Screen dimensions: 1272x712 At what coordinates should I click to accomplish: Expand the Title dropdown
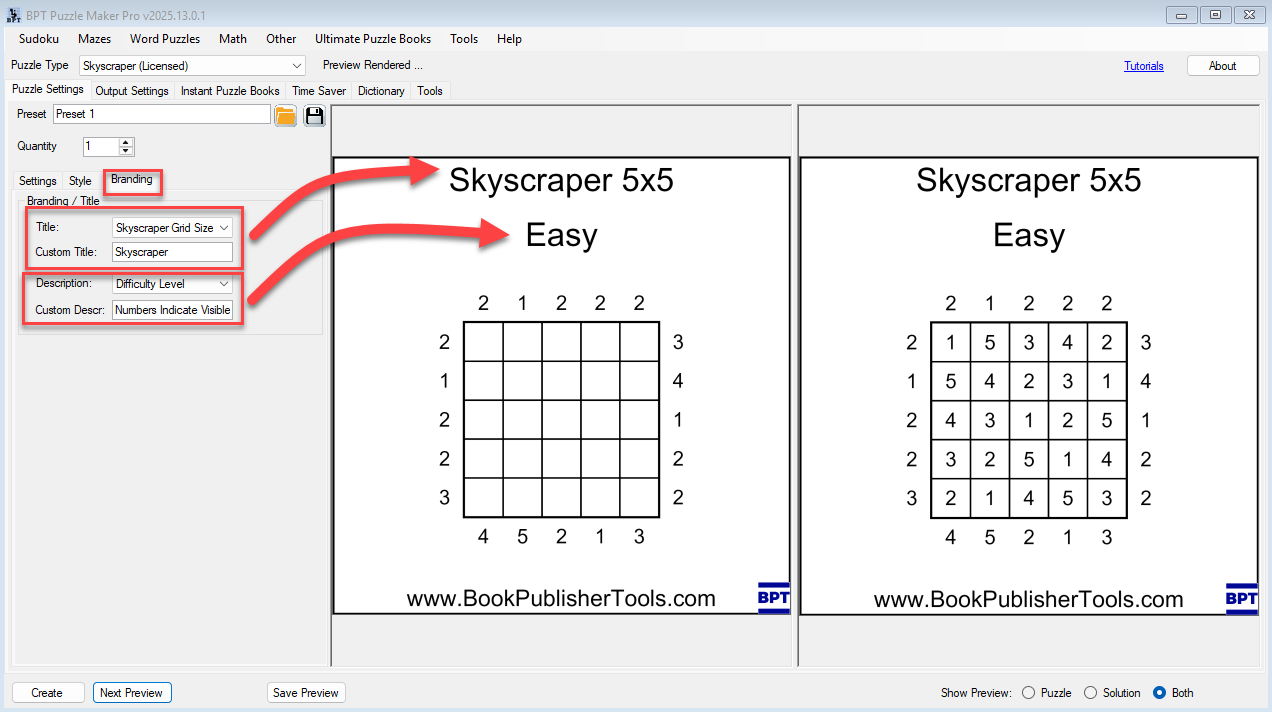pos(224,228)
